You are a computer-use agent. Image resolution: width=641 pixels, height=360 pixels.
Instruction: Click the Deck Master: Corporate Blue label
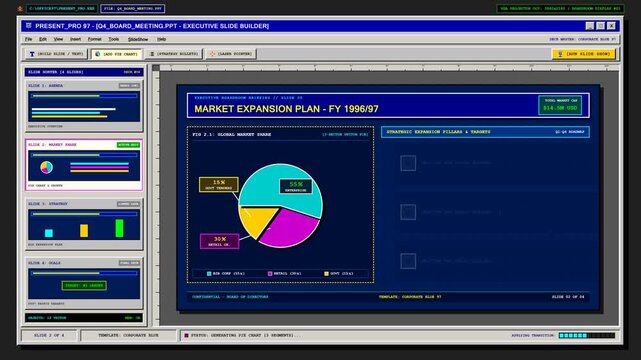583,39
